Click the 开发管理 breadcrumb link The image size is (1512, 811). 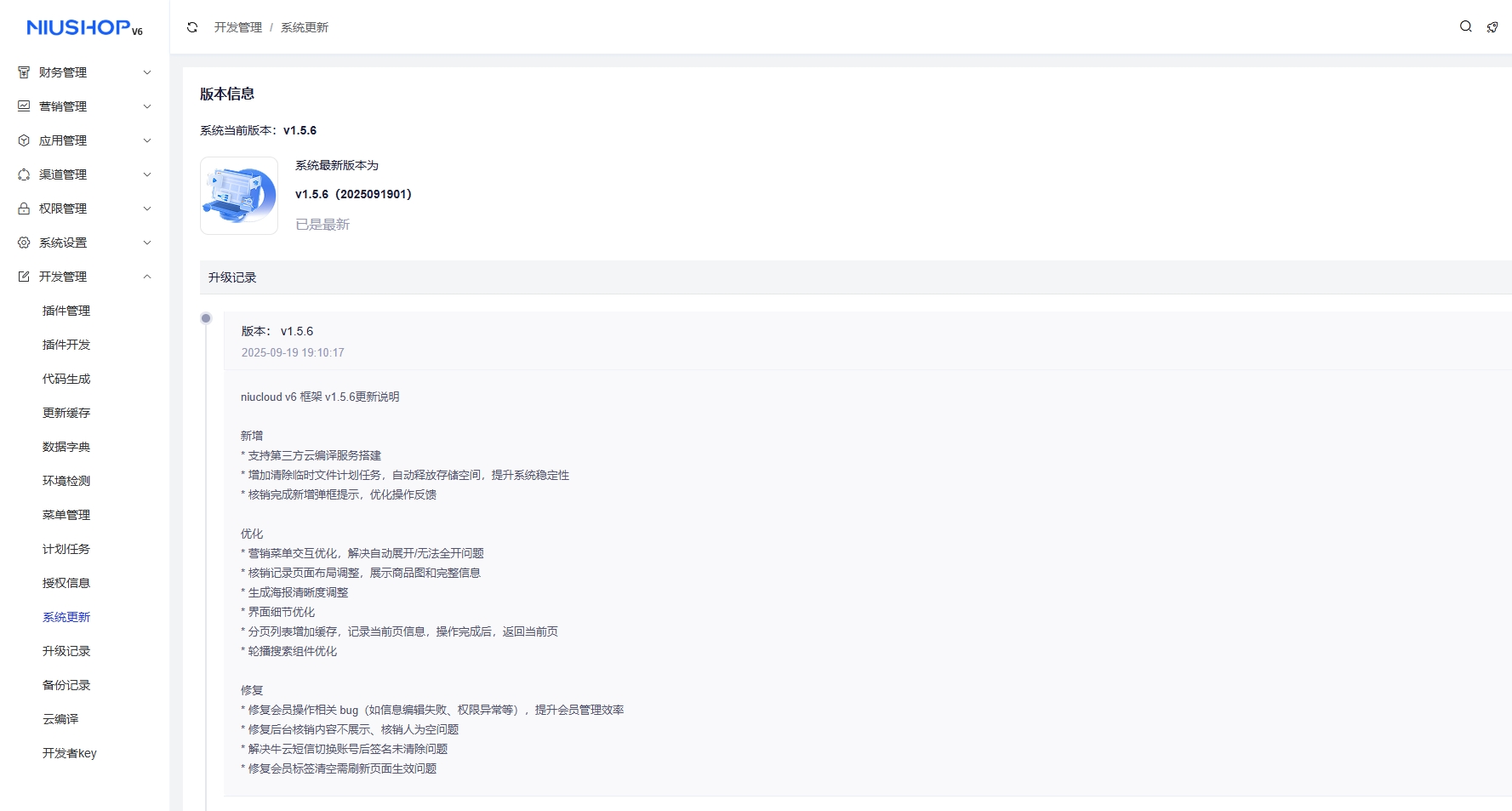[238, 27]
